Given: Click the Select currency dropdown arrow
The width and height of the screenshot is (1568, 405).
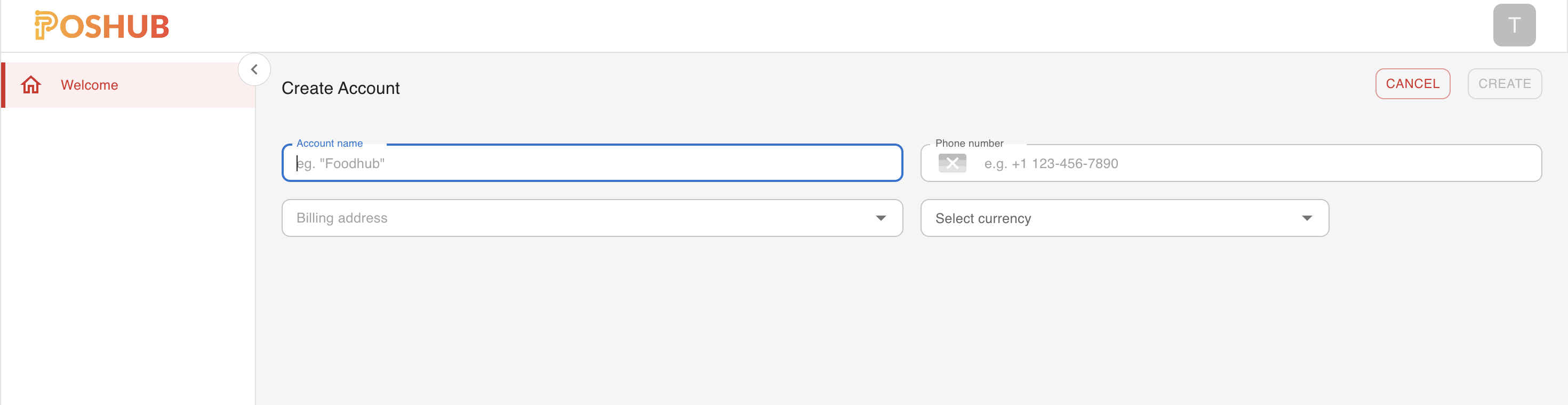Looking at the screenshot, I should [x=1308, y=217].
